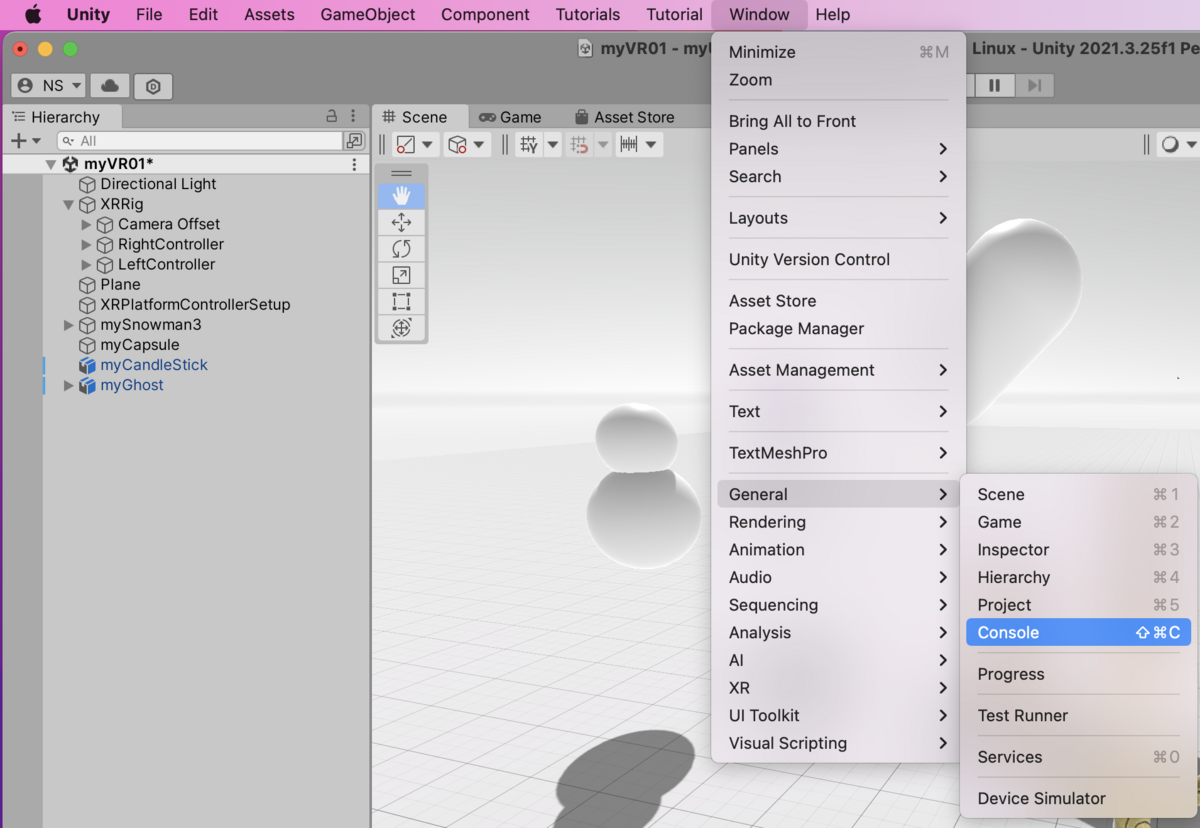1200x828 pixels.
Task: Open the handle rotation dropdown arrow
Action: [x=479, y=145]
